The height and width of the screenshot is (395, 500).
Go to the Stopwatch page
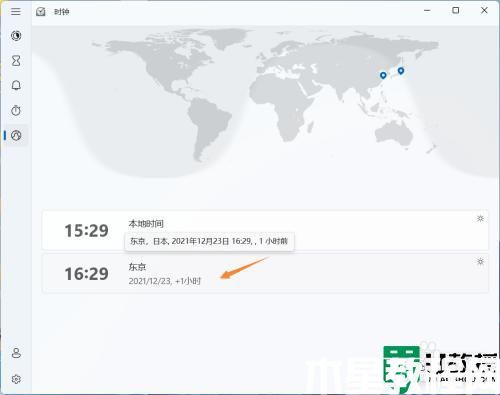(16, 110)
